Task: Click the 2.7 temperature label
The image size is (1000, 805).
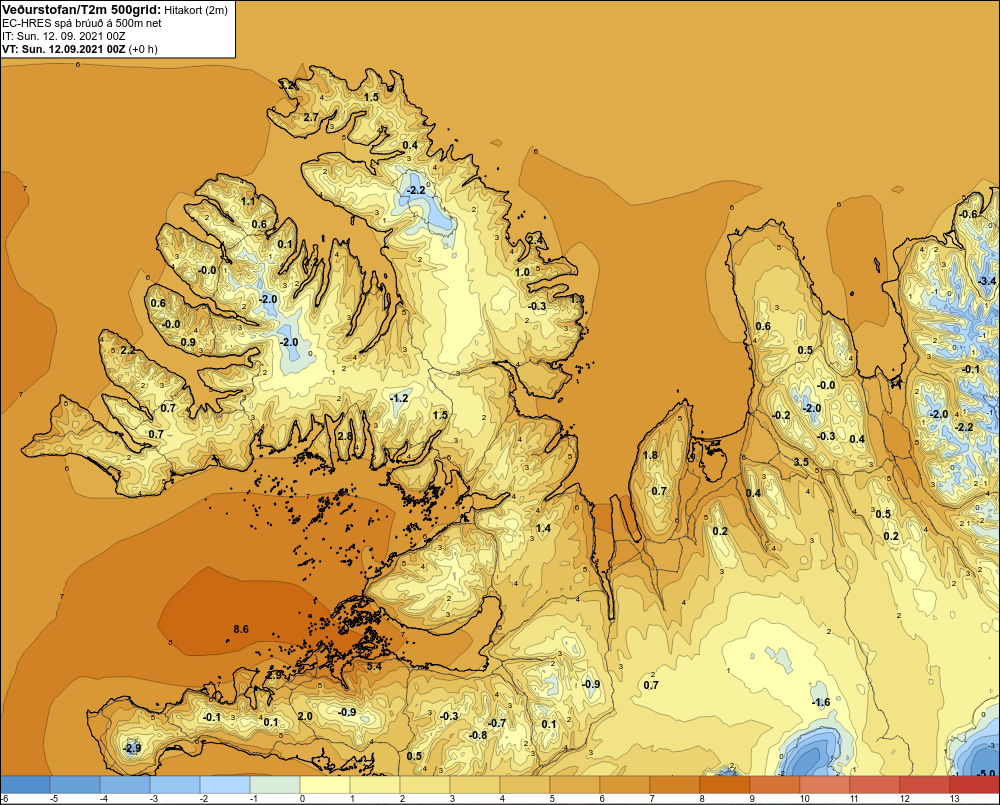Action: pyautogui.click(x=311, y=117)
